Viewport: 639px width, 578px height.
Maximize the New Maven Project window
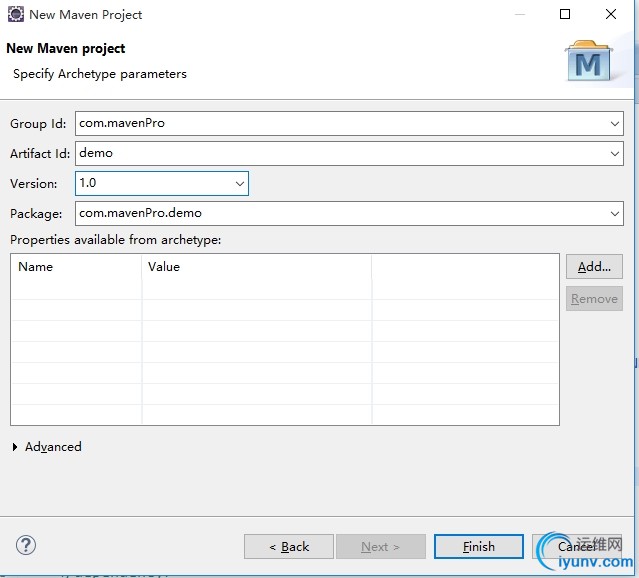click(x=565, y=14)
